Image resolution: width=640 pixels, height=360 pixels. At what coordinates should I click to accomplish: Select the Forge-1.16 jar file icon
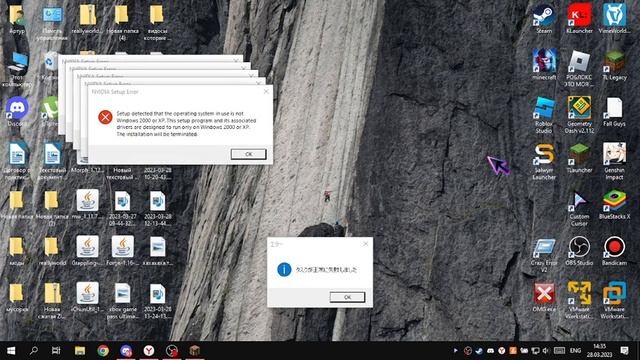(122, 251)
